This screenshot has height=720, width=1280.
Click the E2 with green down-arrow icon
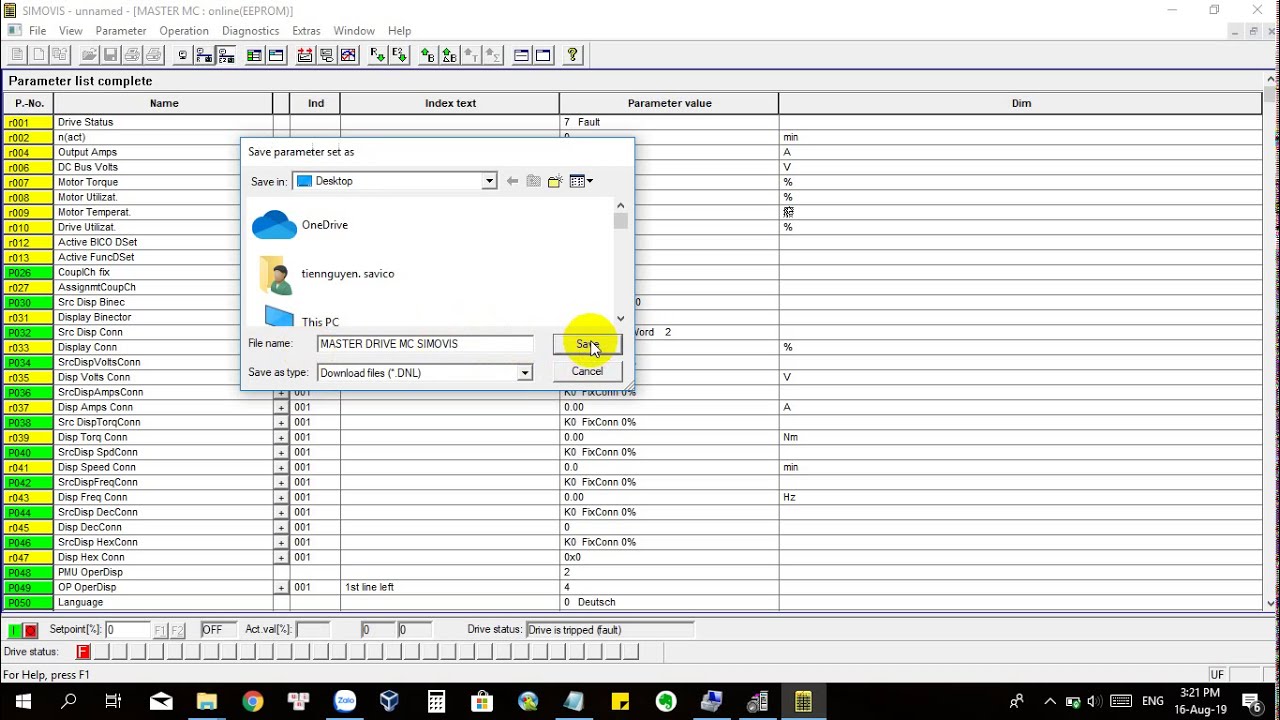(399, 55)
